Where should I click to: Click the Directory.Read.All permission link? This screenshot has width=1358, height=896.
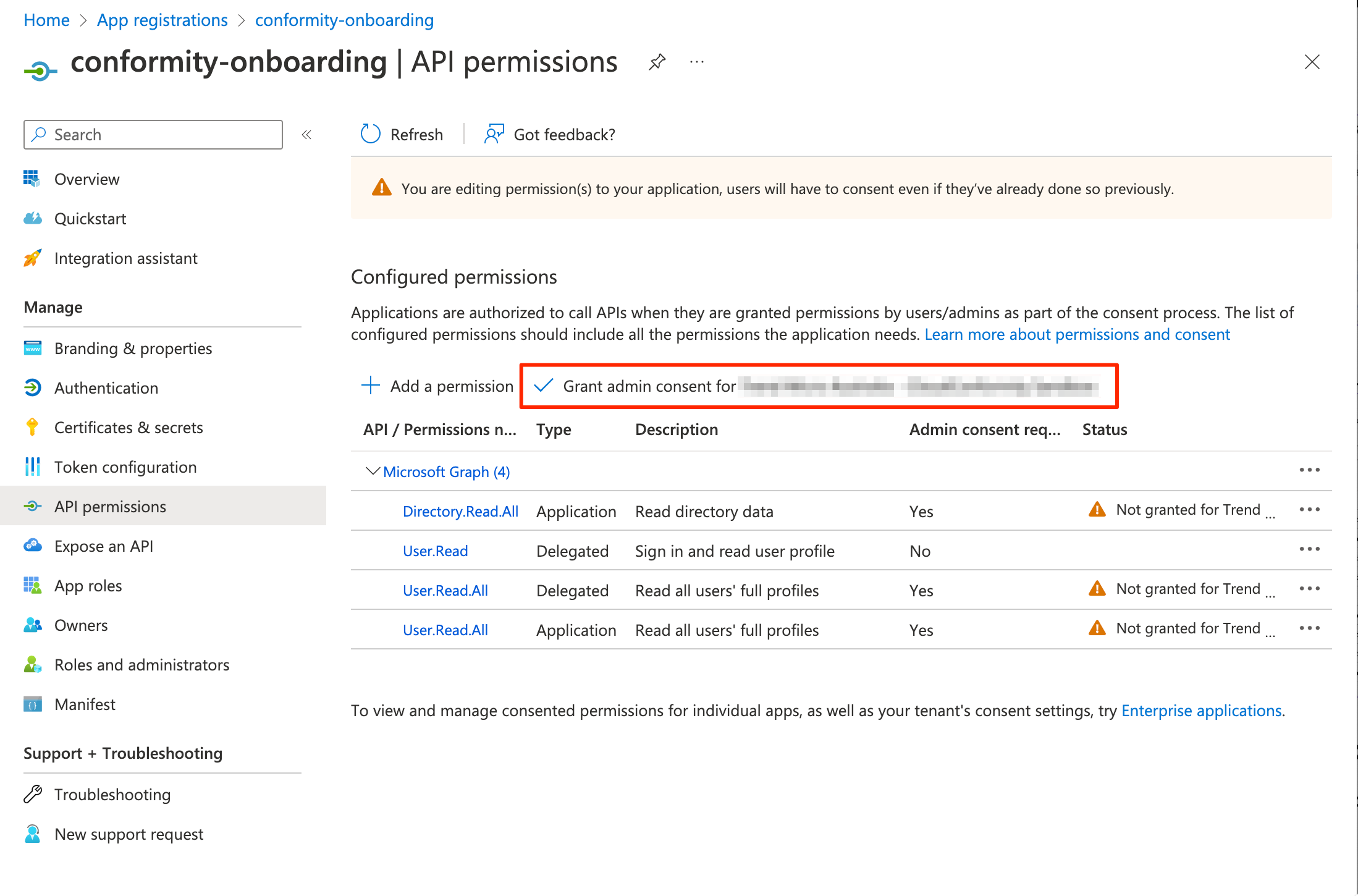tap(460, 511)
